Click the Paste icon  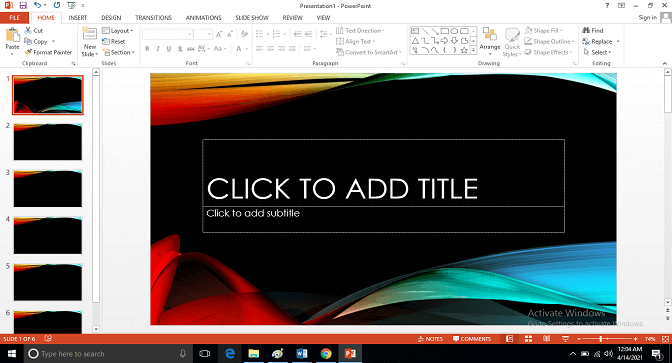(x=12, y=35)
